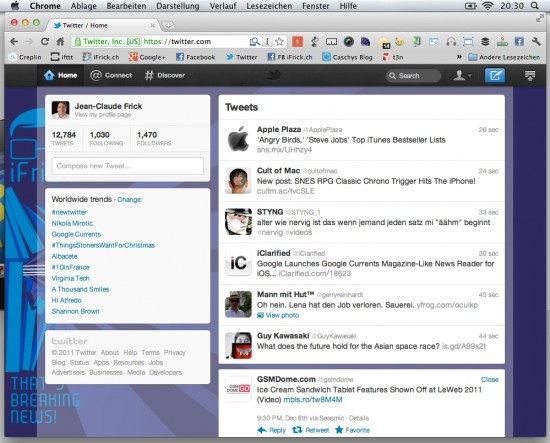Screen dimensions: 550x443
Task: Click Change next to Worldwide trends
Action: click(x=129, y=200)
